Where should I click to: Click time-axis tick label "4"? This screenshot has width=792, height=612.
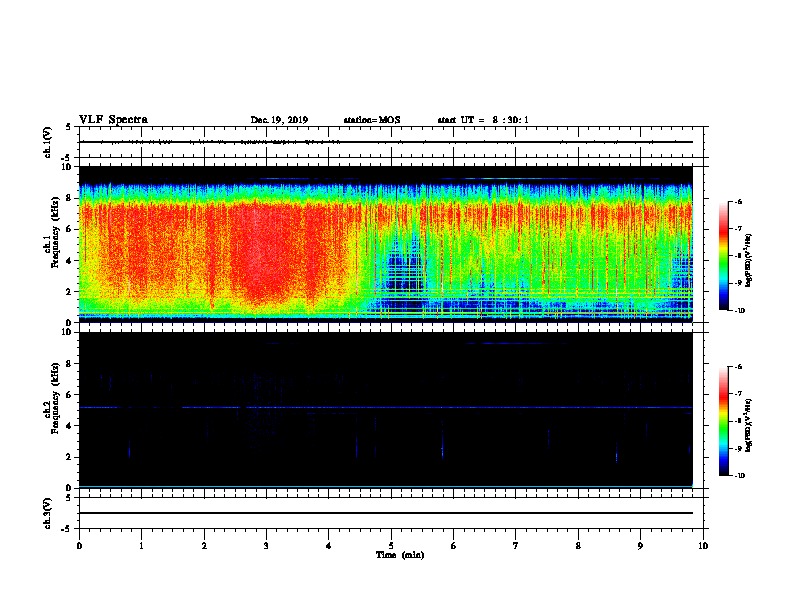pyautogui.click(x=329, y=546)
